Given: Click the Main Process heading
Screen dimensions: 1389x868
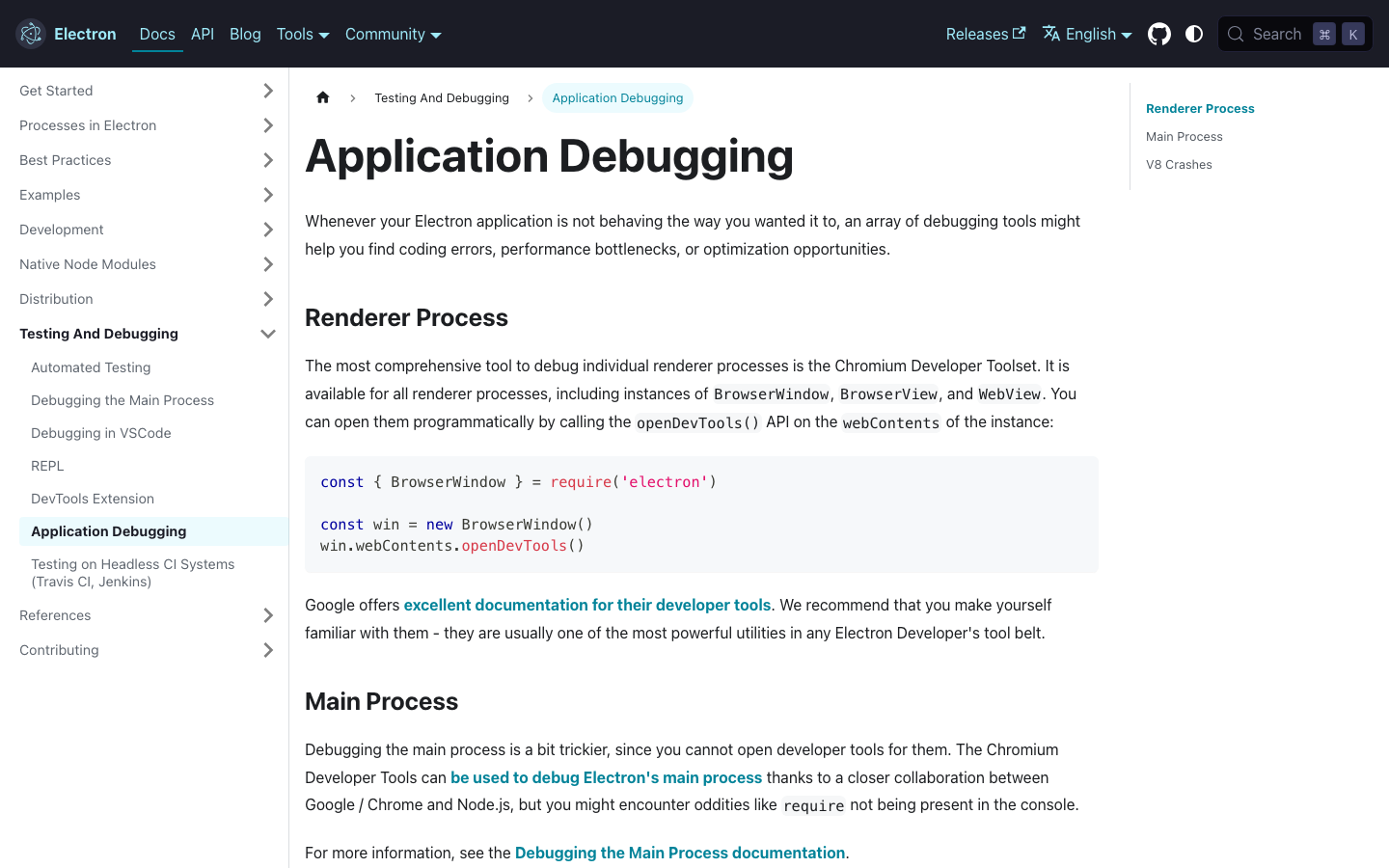Looking at the screenshot, I should (x=381, y=701).
